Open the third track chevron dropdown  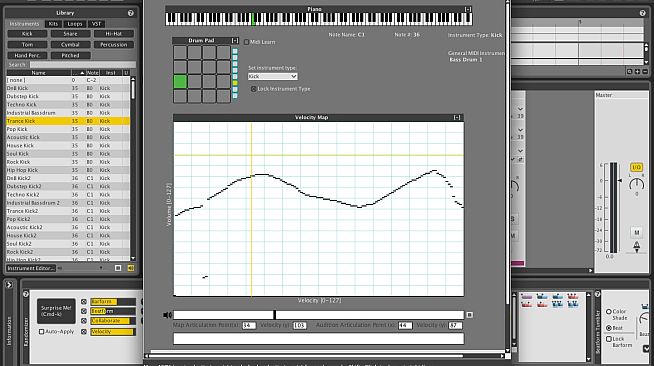tap(520, 150)
